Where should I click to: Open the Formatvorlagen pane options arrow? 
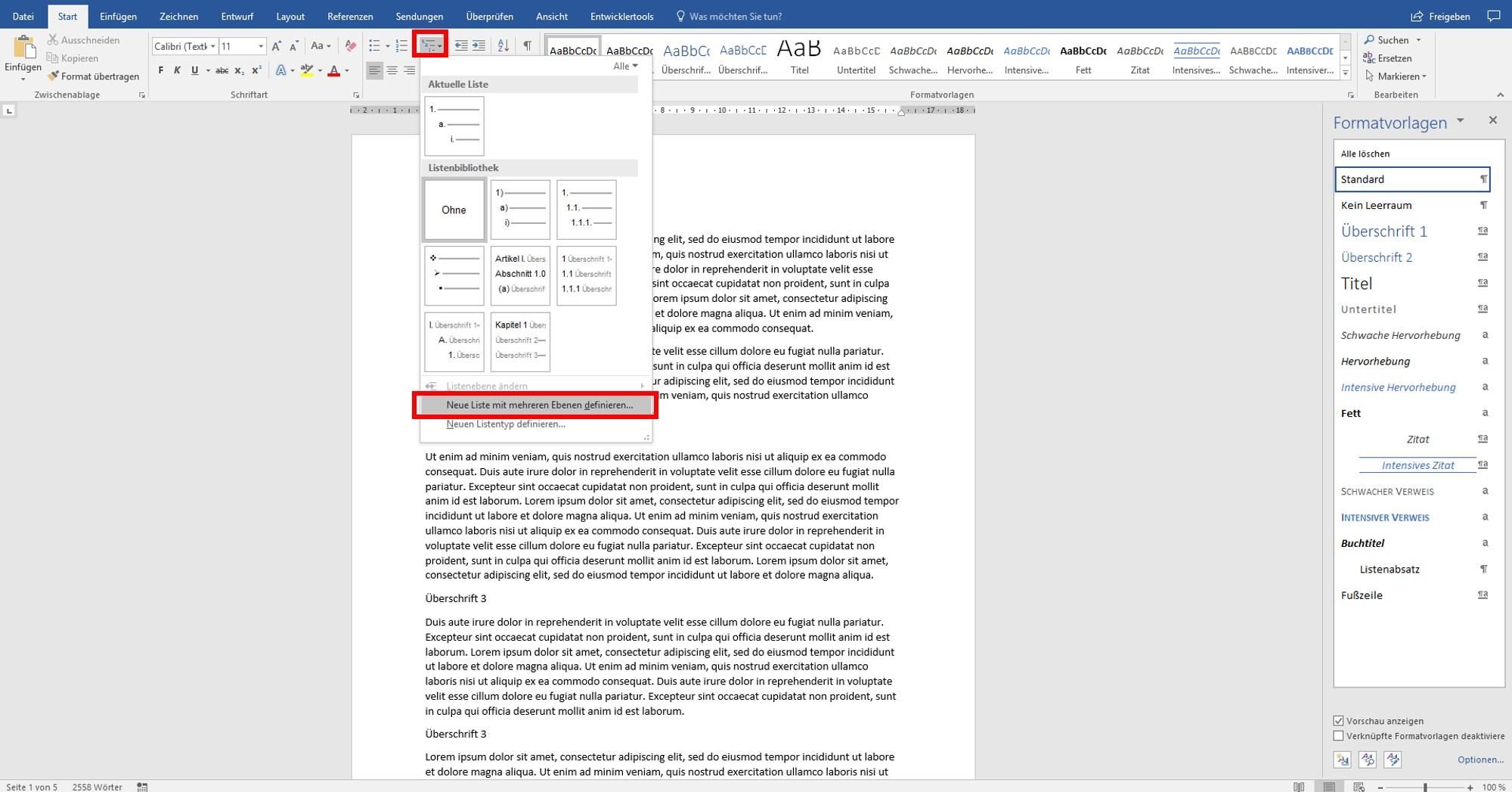tap(1460, 121)
